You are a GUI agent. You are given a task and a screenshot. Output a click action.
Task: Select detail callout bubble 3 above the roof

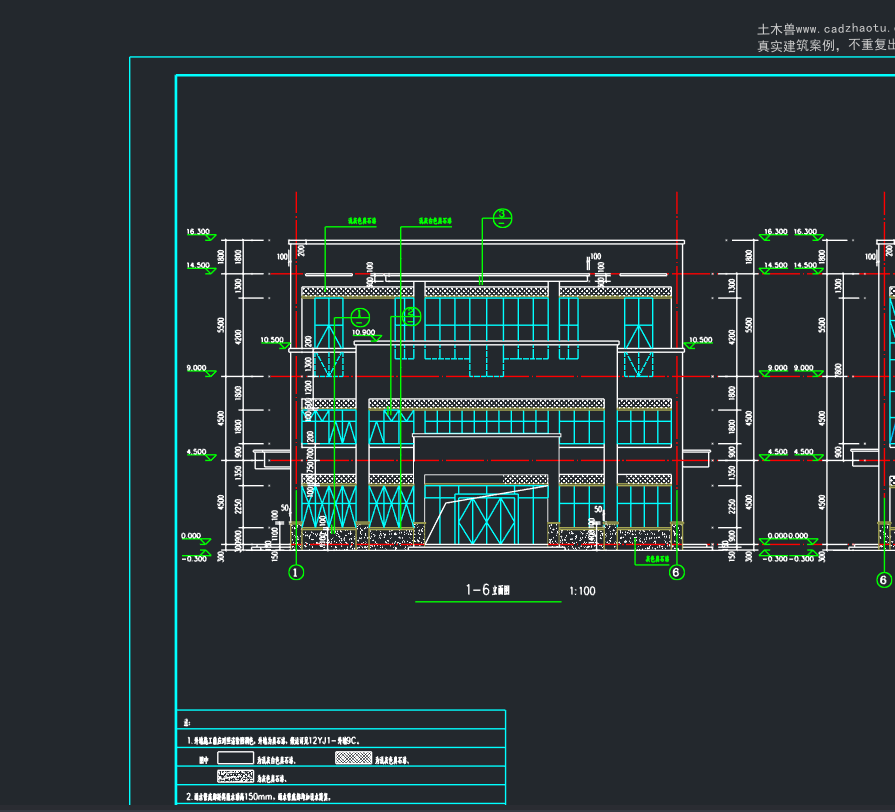[502, 218]
